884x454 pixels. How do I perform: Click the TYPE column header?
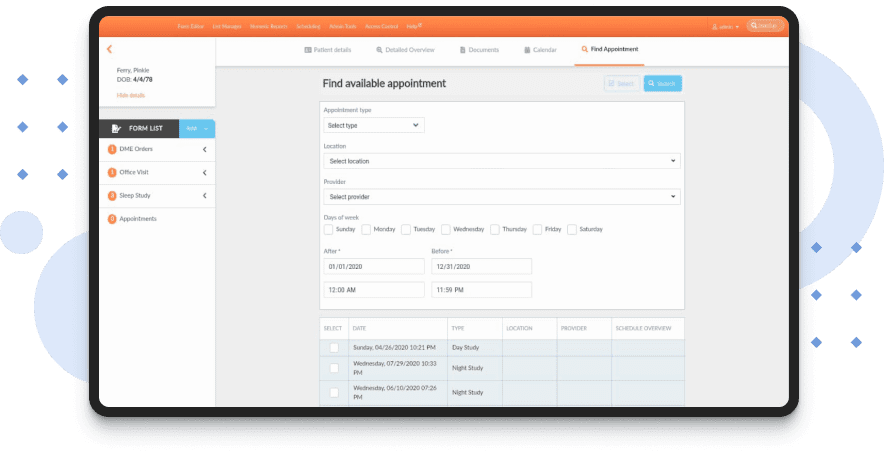(x=475, y=328)
